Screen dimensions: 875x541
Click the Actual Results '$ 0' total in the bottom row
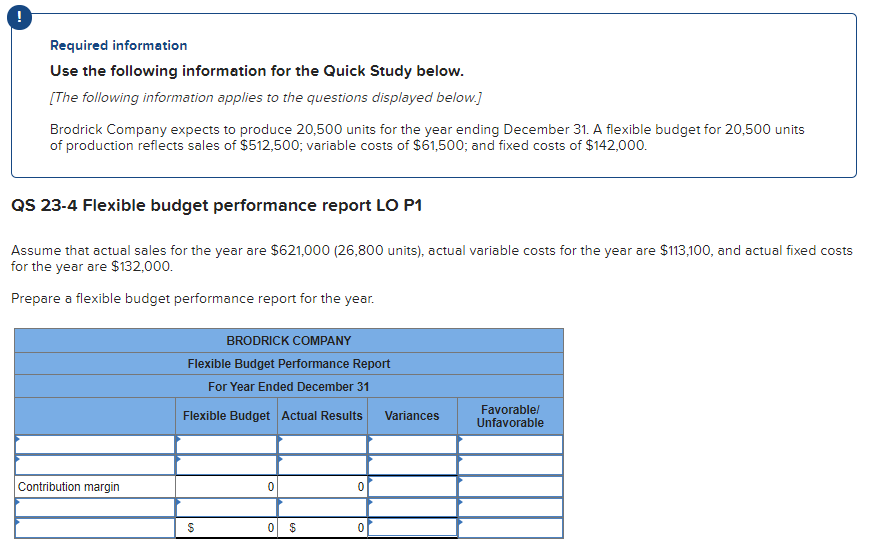click(x=322, y=528)
